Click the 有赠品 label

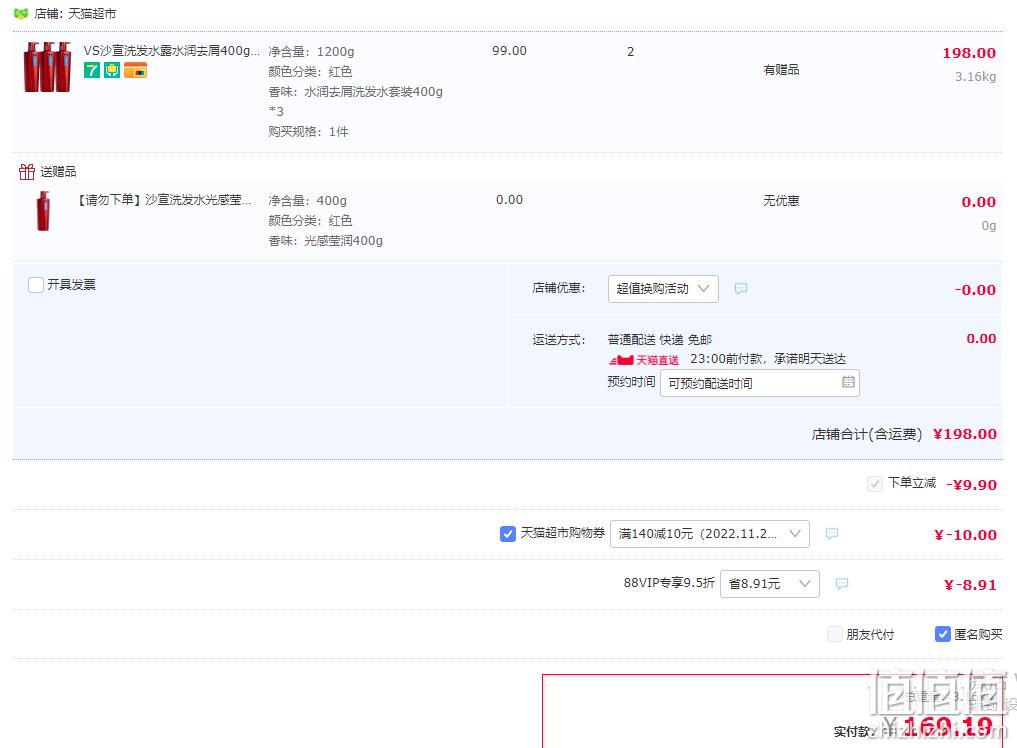[781, 69]
